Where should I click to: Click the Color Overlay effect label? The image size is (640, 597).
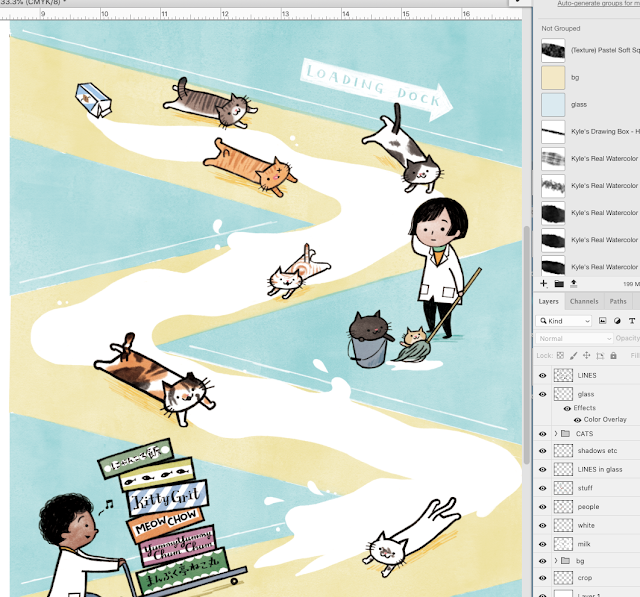coord(605,419)
